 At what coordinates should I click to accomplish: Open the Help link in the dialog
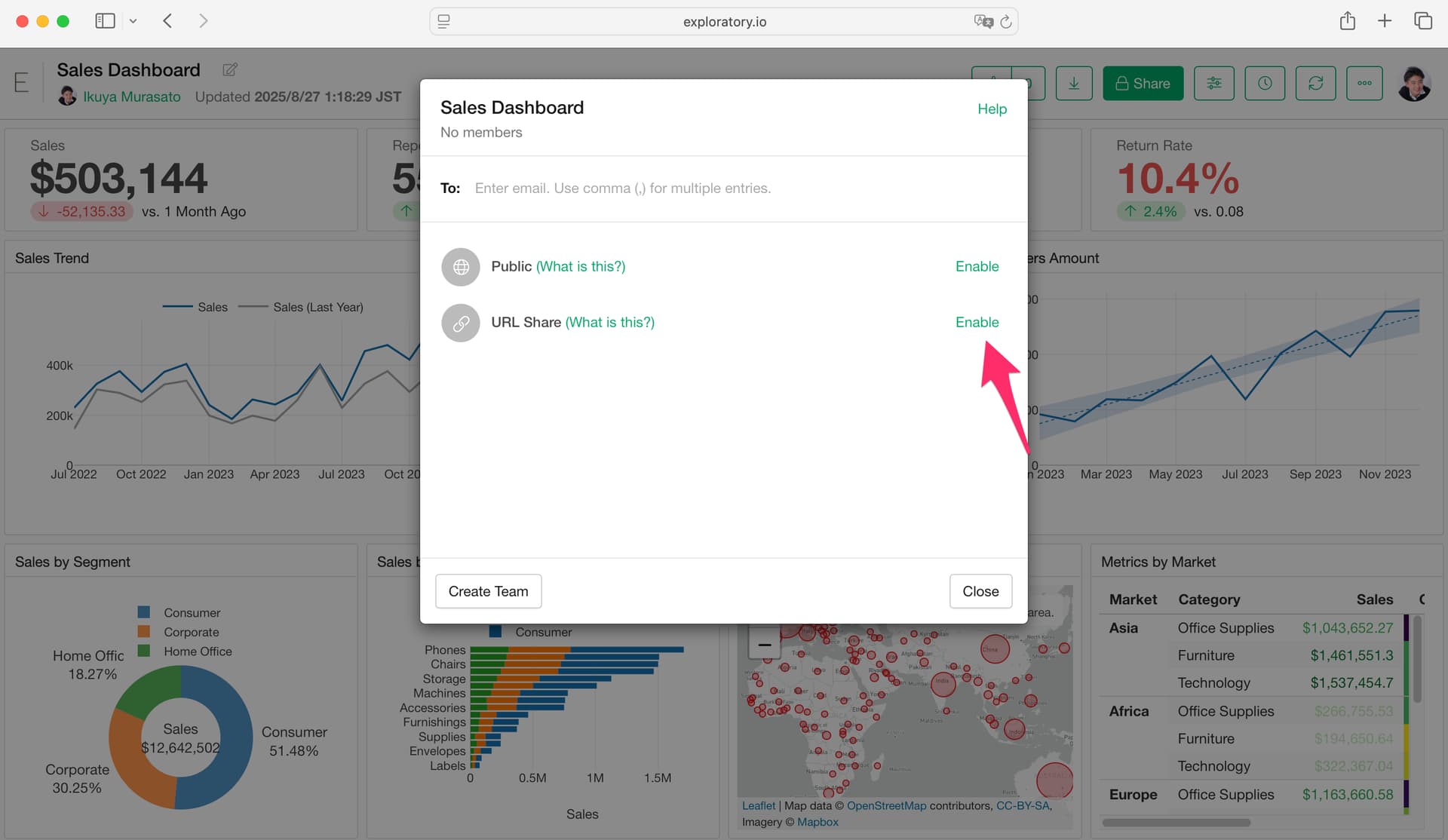[x=992, y=109]
